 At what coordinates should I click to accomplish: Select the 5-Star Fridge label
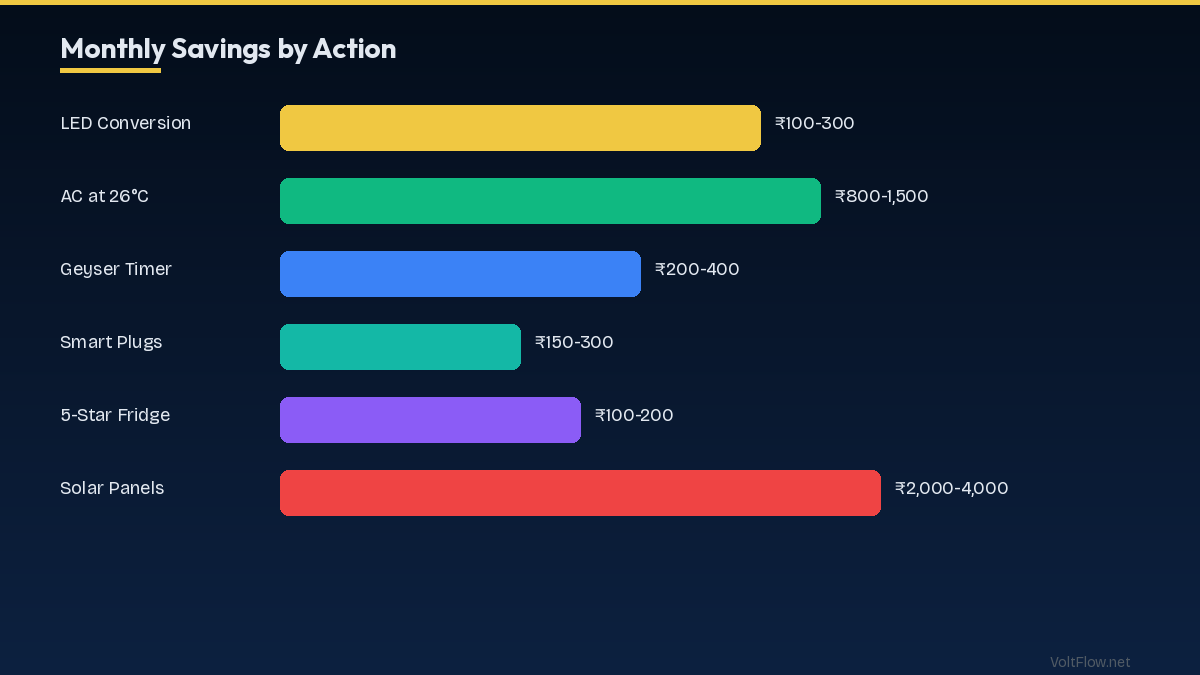[x=115, y=415]
